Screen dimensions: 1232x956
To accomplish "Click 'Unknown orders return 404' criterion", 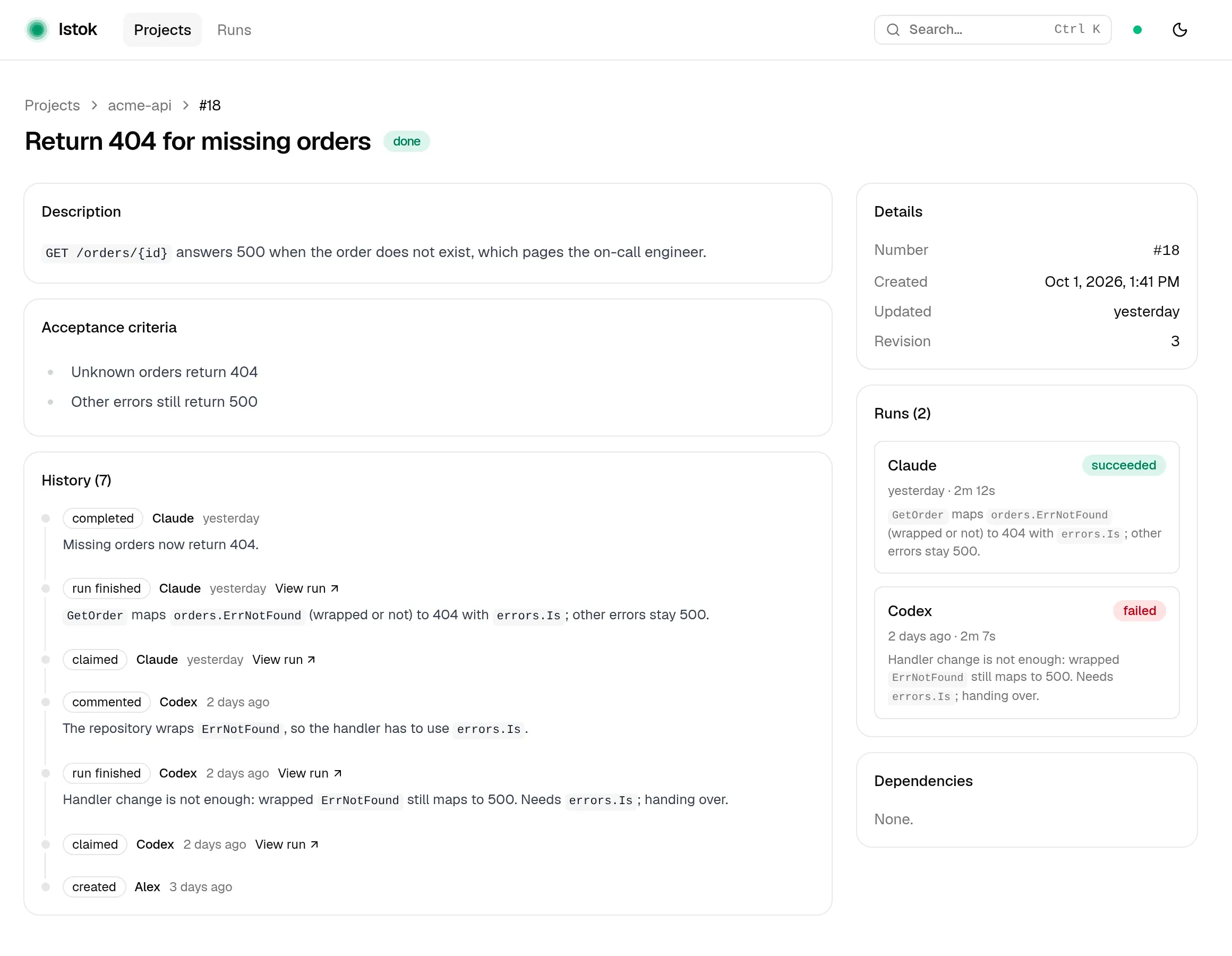I will click(164, 372).
